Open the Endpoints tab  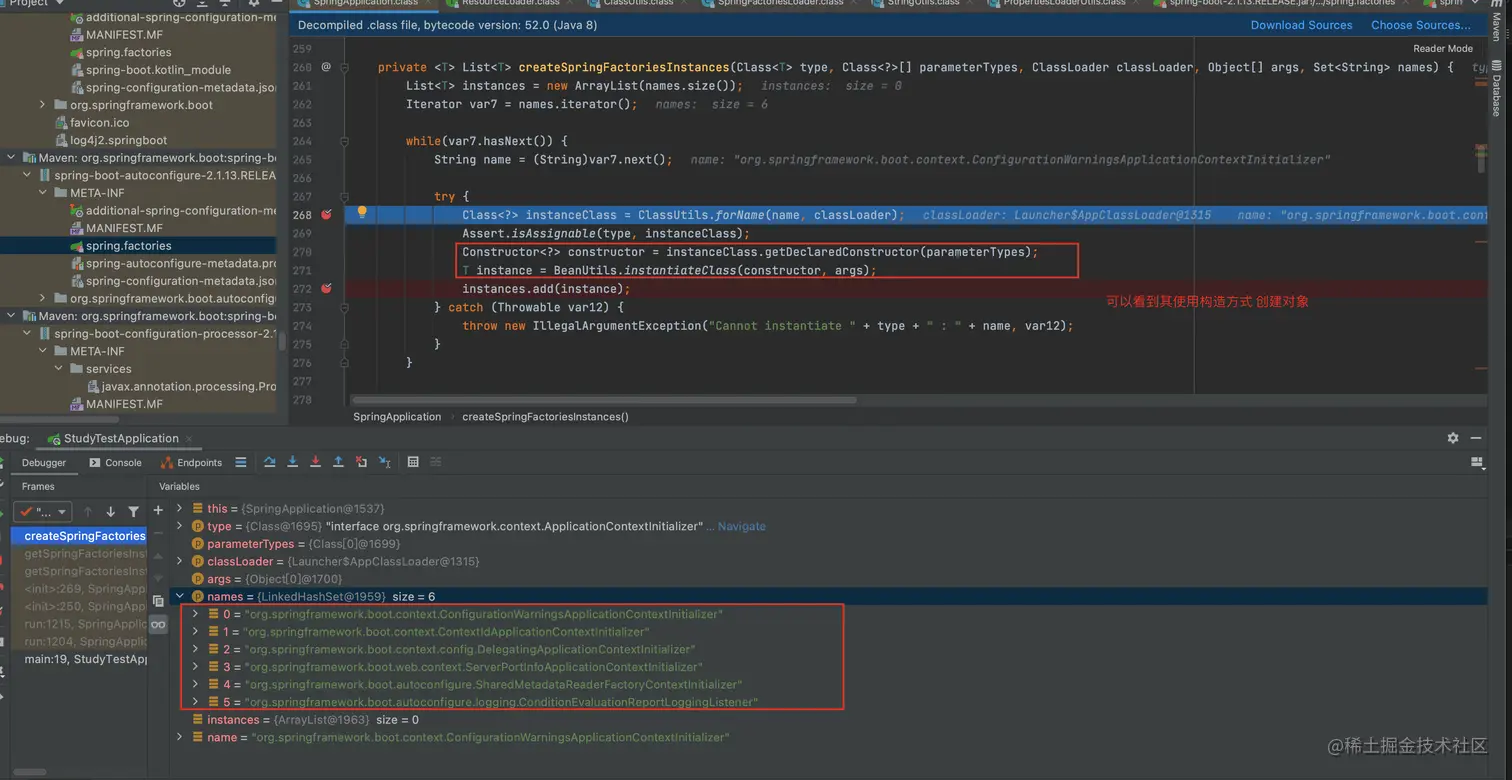click(x=192, y=463)
